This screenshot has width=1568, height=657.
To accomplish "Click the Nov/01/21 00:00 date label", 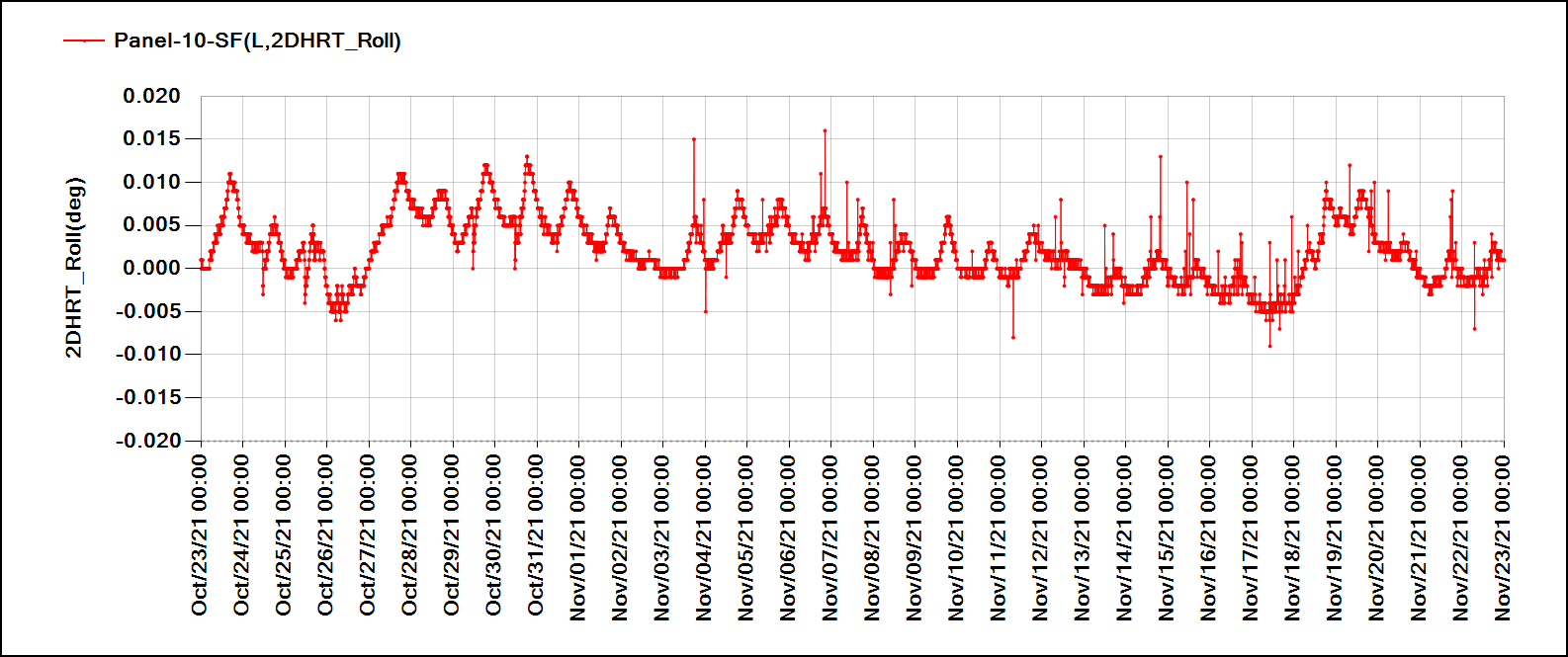I will pyautogui.click(x=578, y=535).
